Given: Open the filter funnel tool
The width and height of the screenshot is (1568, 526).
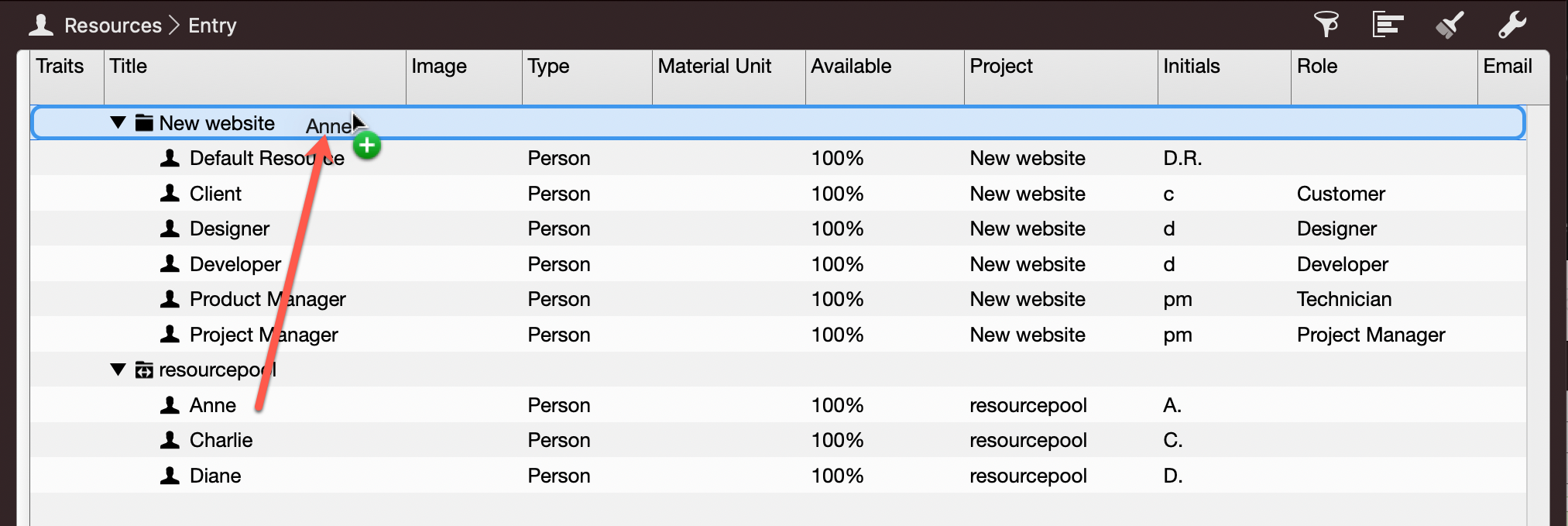Looking at the screenshot, I should coord(1326,25).
